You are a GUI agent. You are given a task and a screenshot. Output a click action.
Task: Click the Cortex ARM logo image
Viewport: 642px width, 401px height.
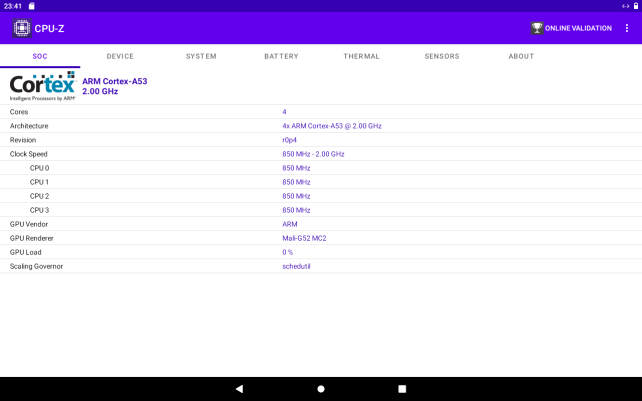tap(43, 86)
